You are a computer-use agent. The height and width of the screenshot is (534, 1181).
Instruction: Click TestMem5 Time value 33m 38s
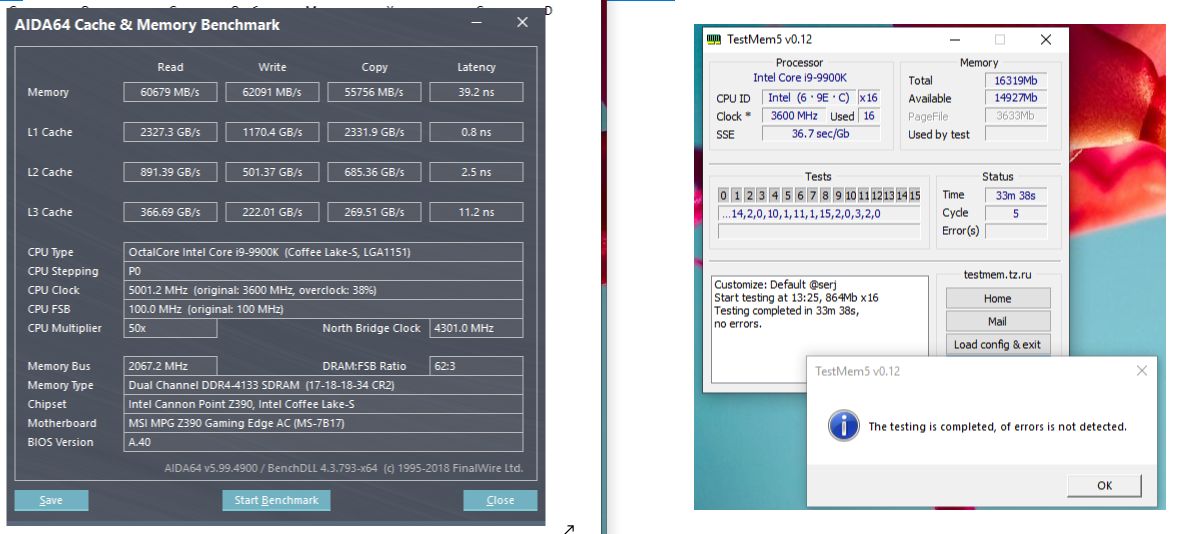pyautogui.click(x=1016, y=195)
